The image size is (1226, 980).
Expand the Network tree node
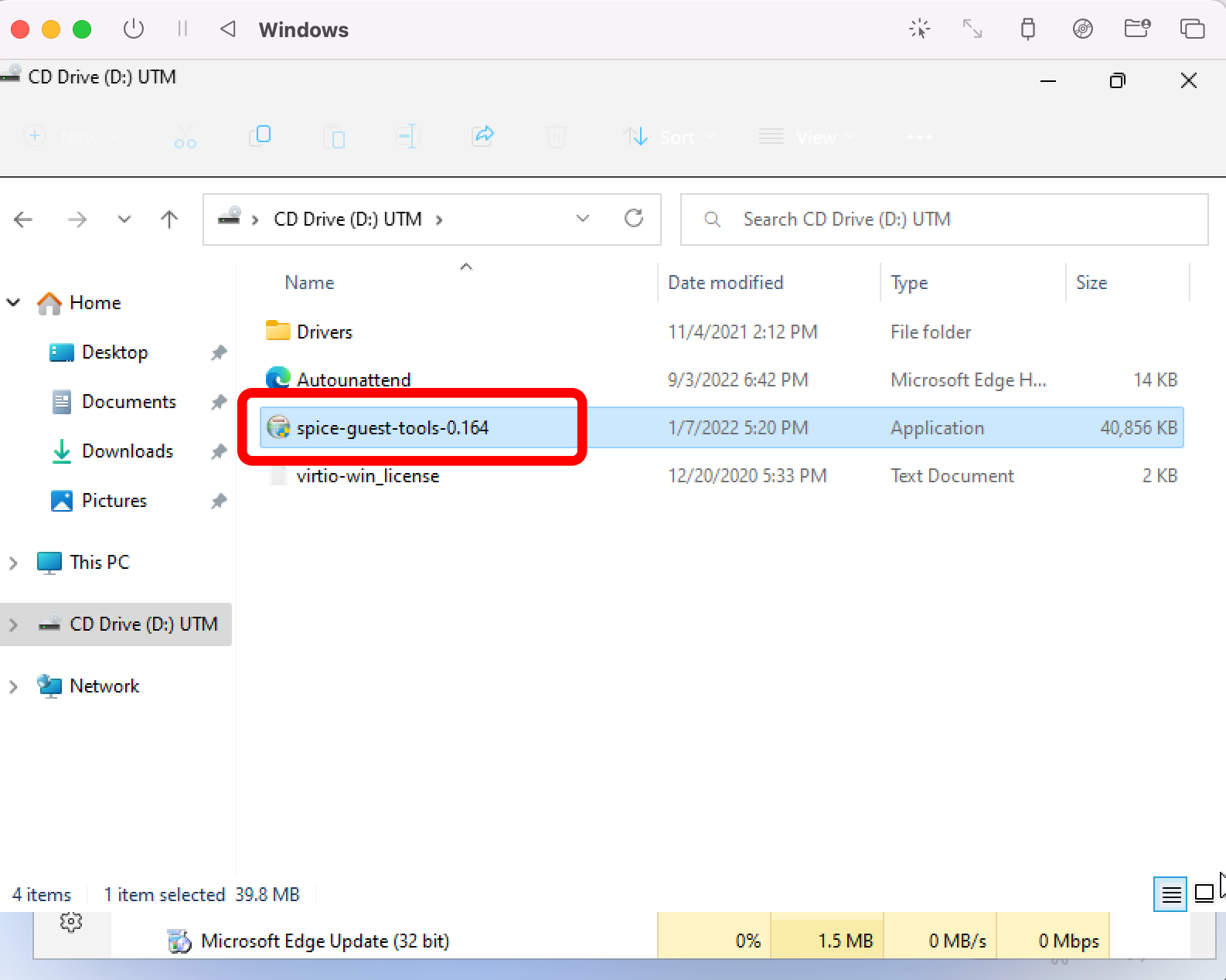(x=13, y=686)
